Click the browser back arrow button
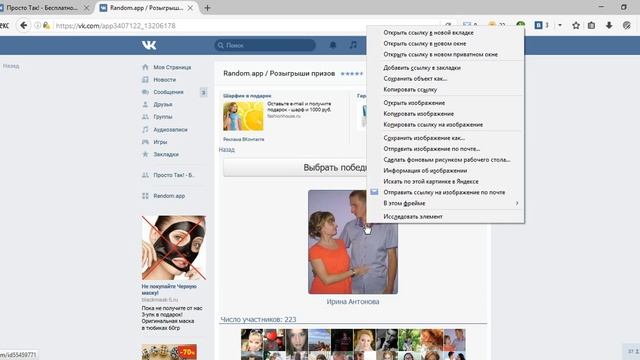The width and height of the screenshot is (640, 360). 23,25
